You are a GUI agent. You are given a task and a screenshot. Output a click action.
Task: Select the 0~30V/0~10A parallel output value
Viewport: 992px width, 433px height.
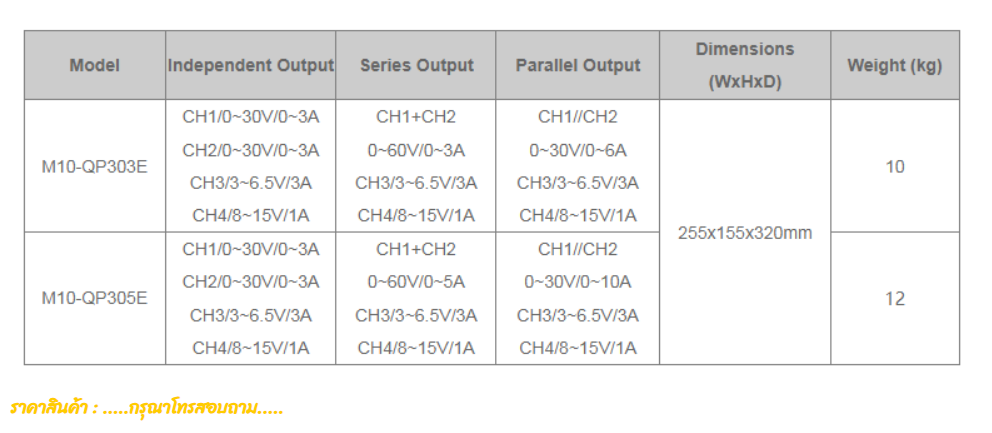[578, 282]
